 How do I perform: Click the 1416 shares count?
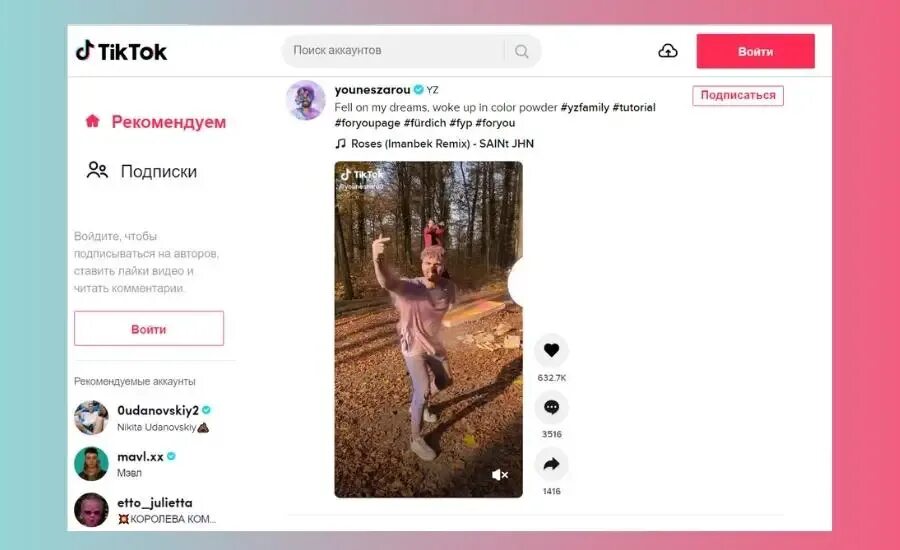(551, 491)
